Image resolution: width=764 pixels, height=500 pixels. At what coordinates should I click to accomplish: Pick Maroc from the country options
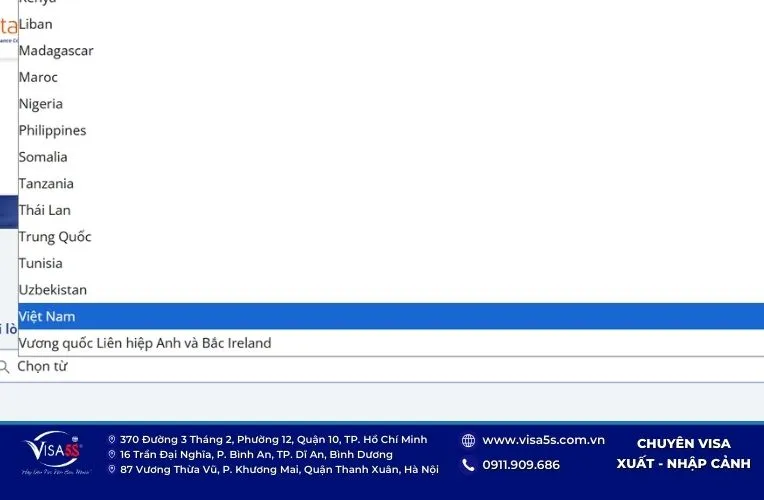coord(391,77)
